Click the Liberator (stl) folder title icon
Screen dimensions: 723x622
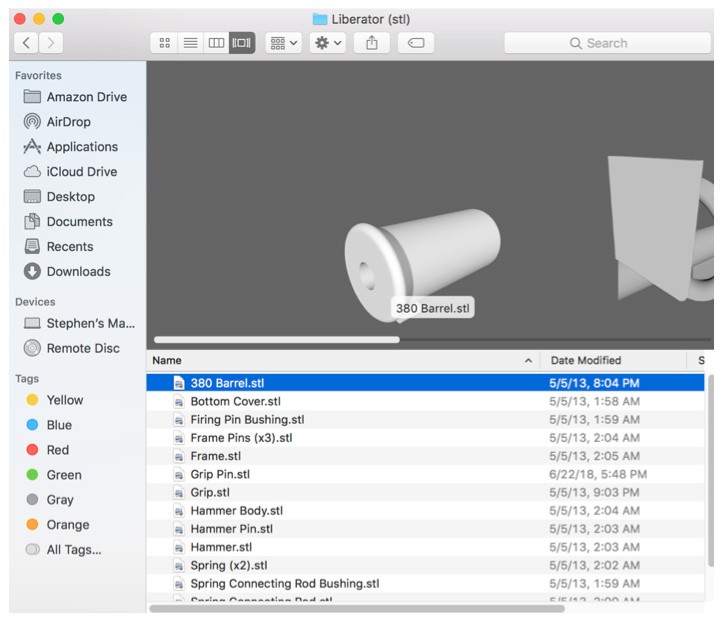(320, 19)
